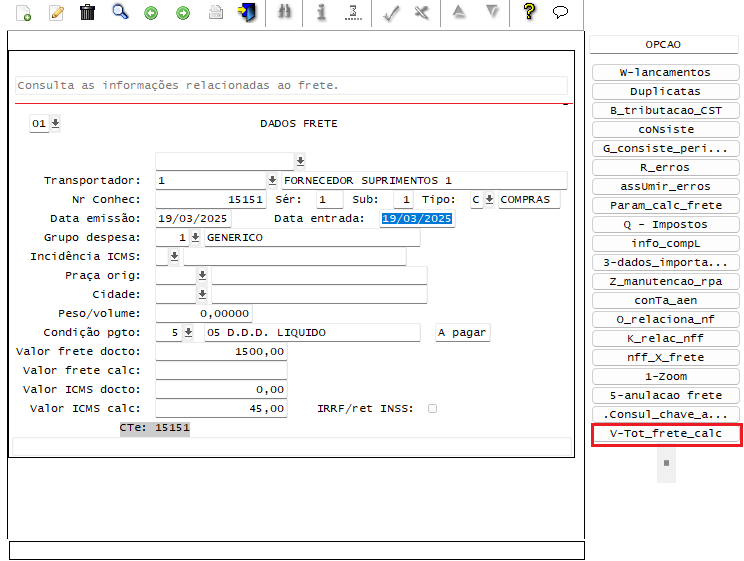The height and width of the screenshot is (561, 744).
Task: Click the 3-dados_importa... button
Action: pyautogui.click(x=665, y=262)
